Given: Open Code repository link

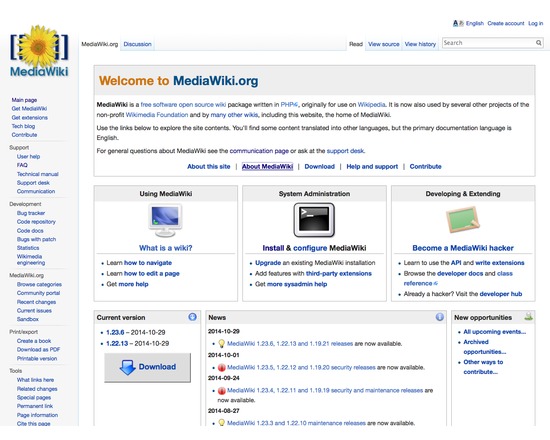Looking at the screenshot, I should tap(36, 222).
